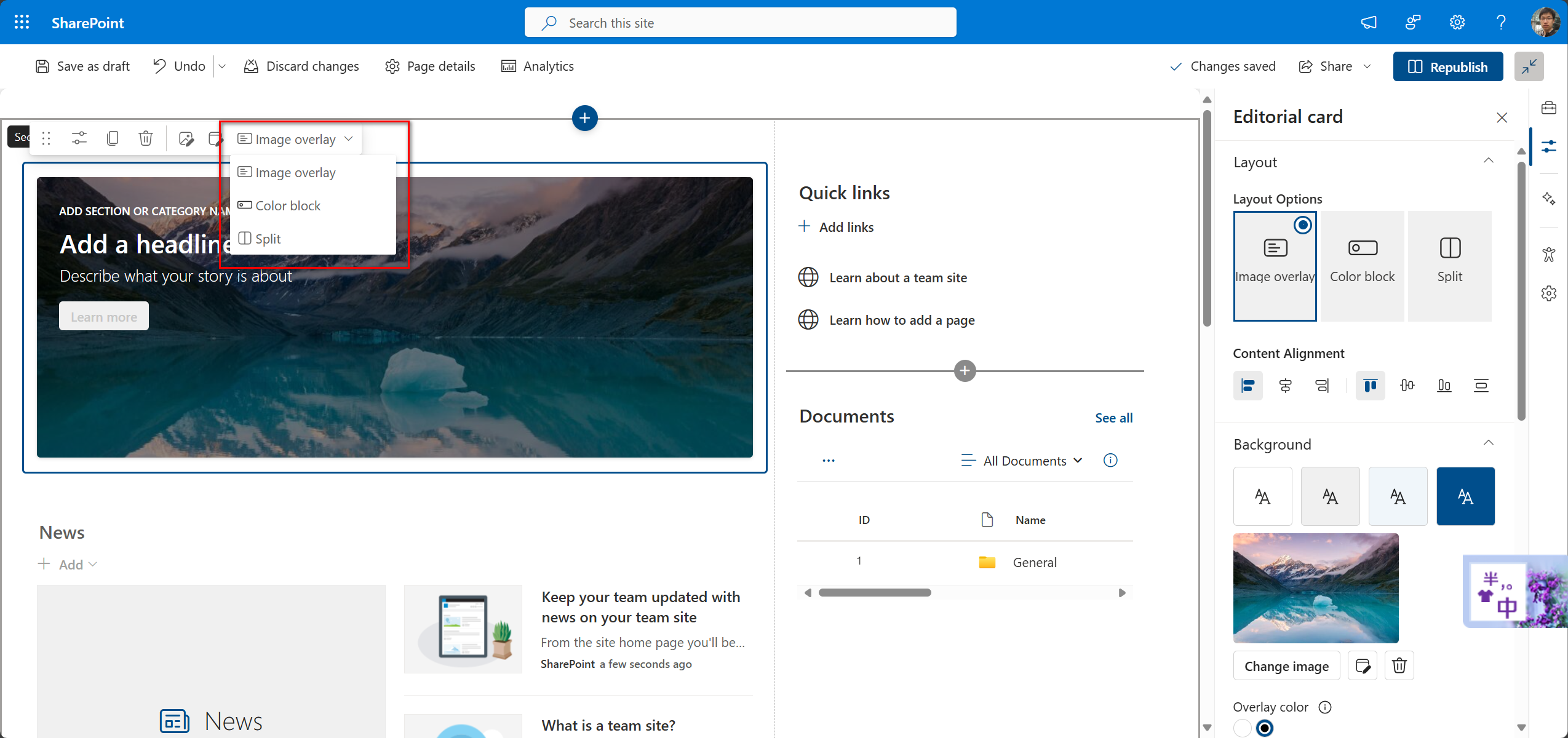Image resolution: width=1568 pixels, height=738 pixels.
Task: Select the Split layout option
Action: tap(1449, 266)
